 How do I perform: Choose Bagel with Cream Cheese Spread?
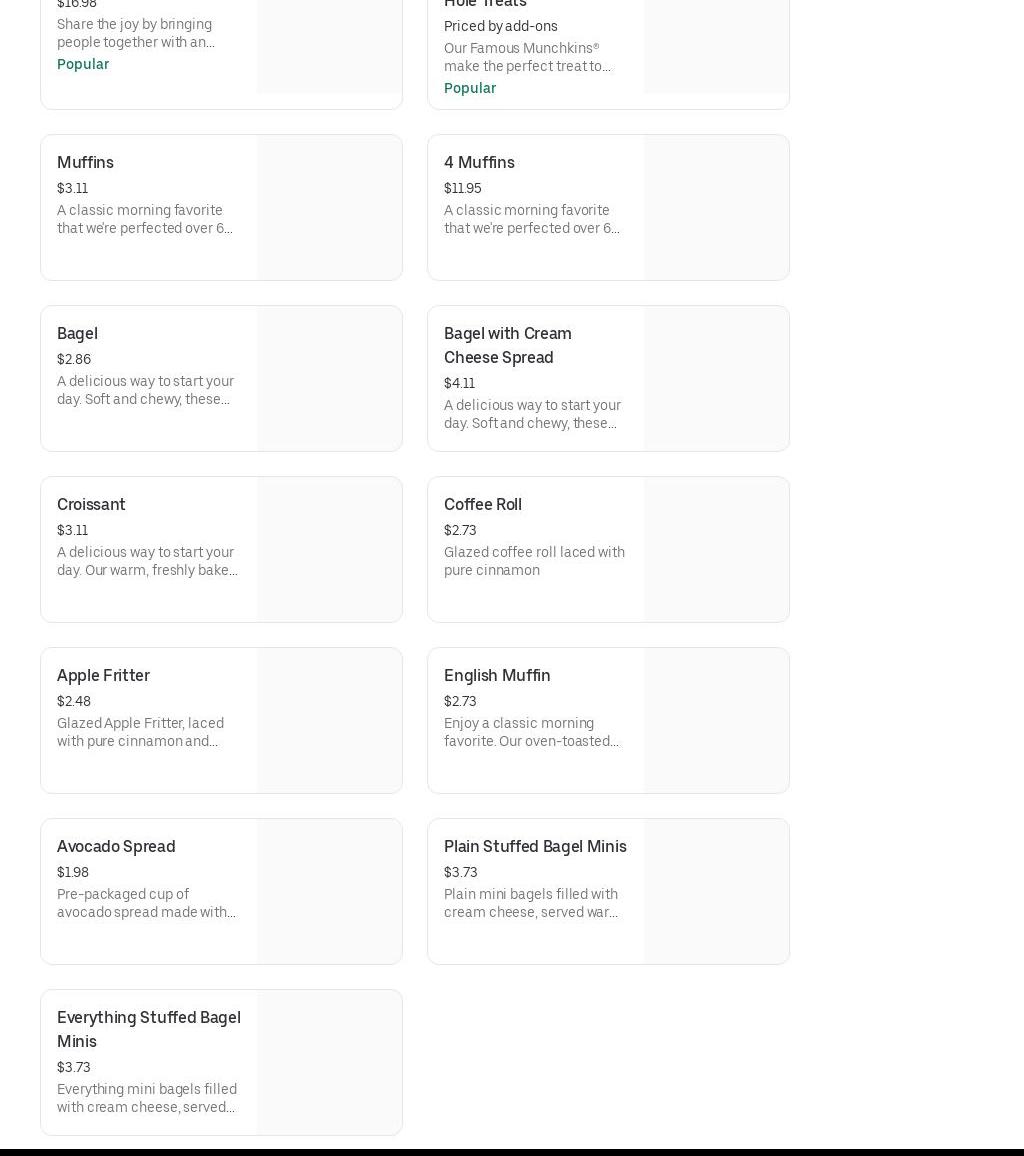coord(507,345)
